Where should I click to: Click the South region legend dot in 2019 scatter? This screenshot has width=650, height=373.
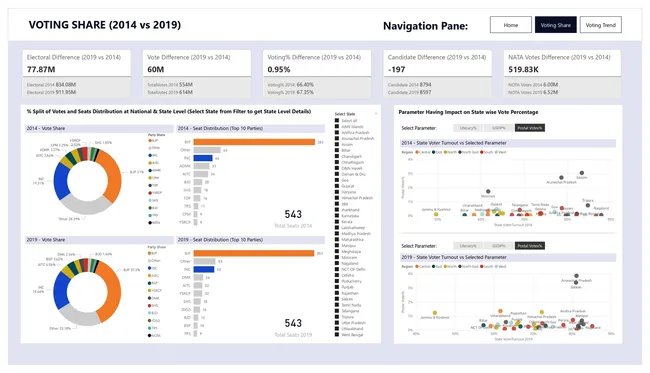coord(482,266)
